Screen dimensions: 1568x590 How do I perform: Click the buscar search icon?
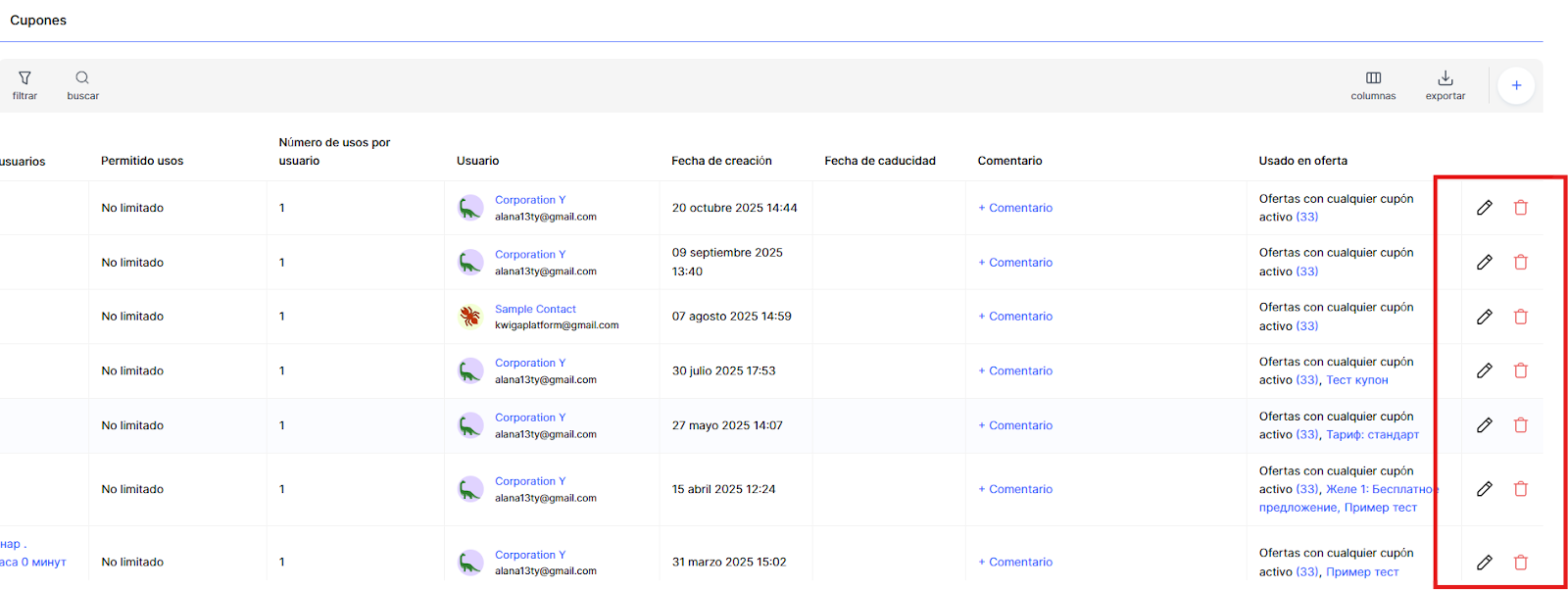pyautogui.click(x=82, y=78)
